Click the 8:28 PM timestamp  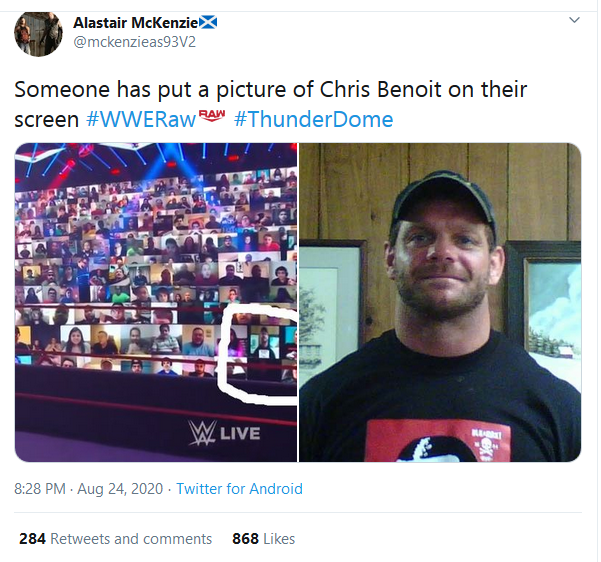pos(40,489)
